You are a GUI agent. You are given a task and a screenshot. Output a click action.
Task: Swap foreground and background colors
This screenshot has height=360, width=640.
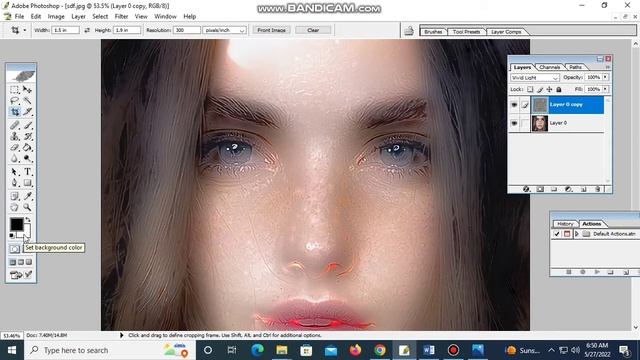pos(28,220)
